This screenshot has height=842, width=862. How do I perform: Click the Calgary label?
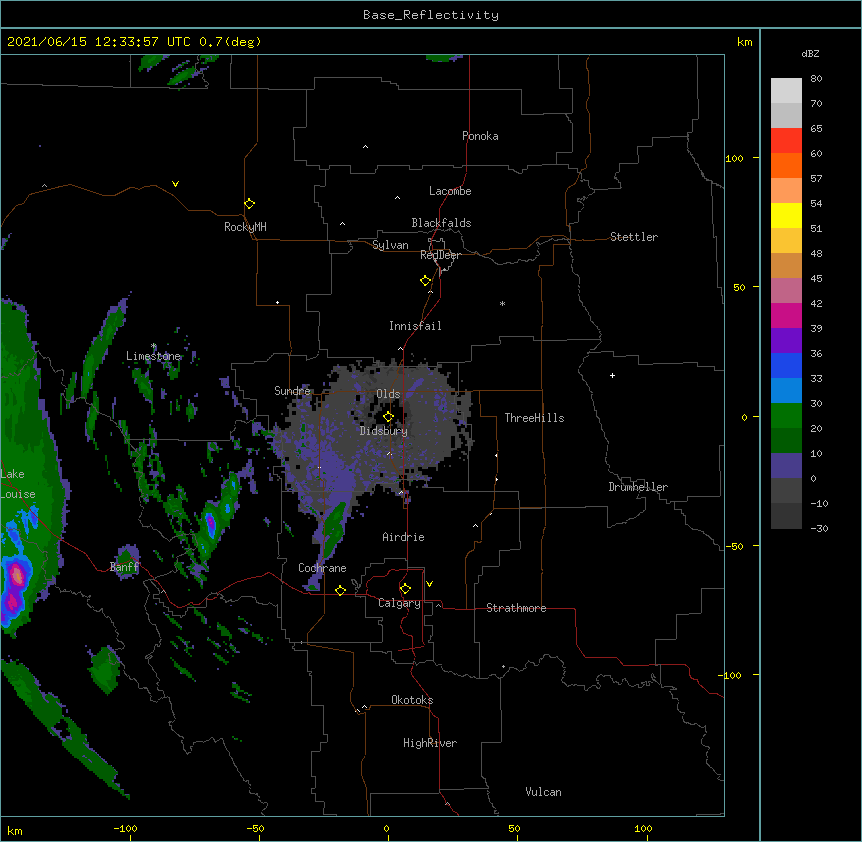[400, 603]
